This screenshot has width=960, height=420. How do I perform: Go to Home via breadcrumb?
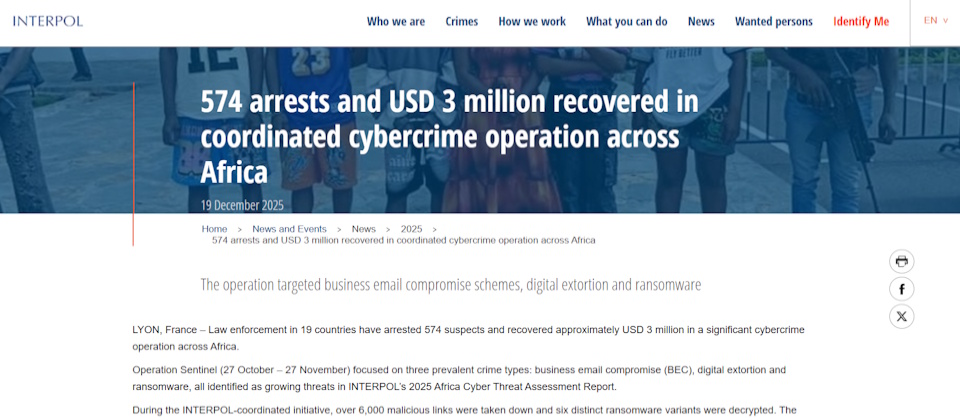point(214,229)
